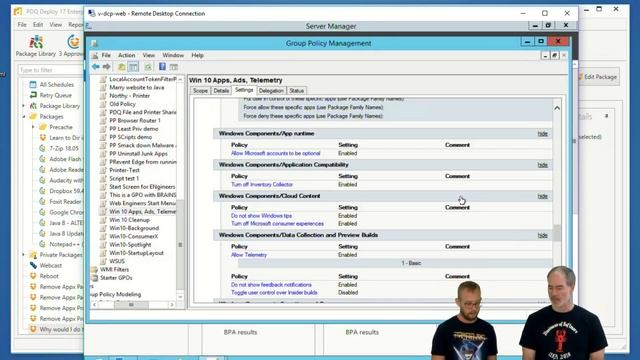640x360 pixels.
Task: Select the Win 10 Cleanup GPO
Action: (x=129, y=220)
